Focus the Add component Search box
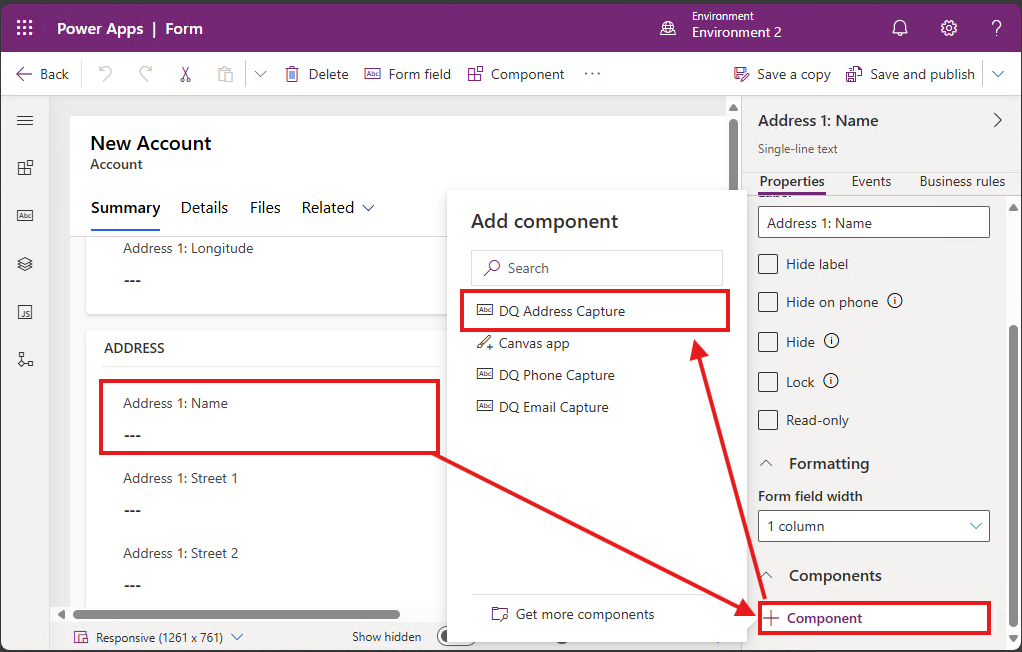This screenshot has width=1022, height=652. (x=596, y=268)
